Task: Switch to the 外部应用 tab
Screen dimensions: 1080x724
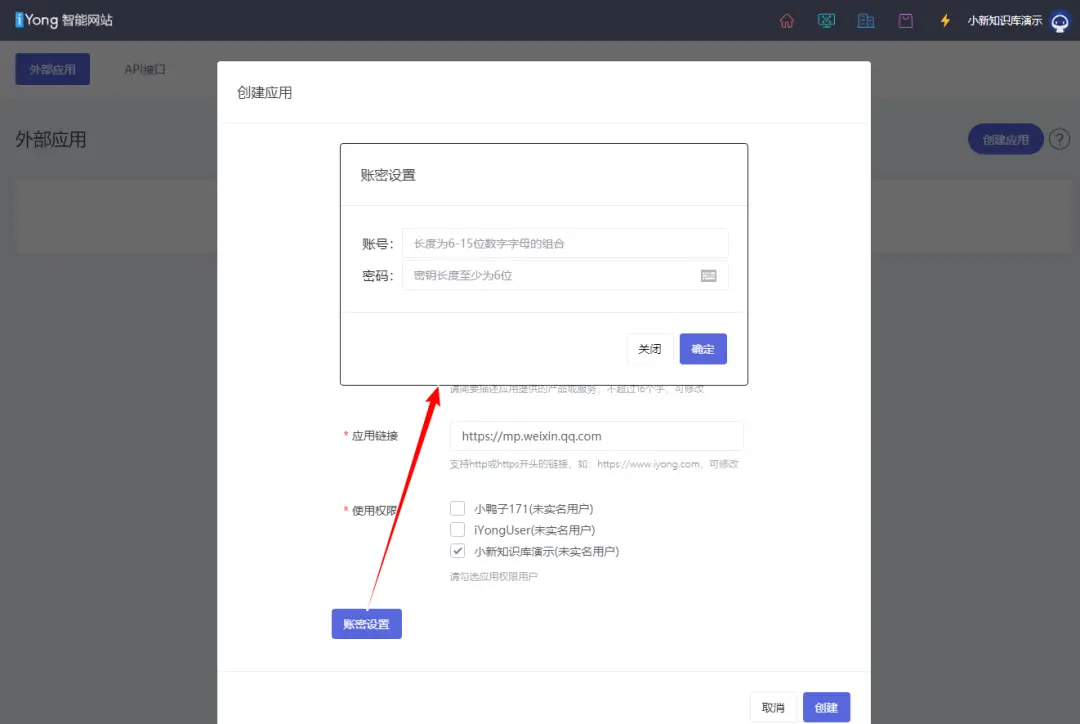Action: [x=52, y=69]
